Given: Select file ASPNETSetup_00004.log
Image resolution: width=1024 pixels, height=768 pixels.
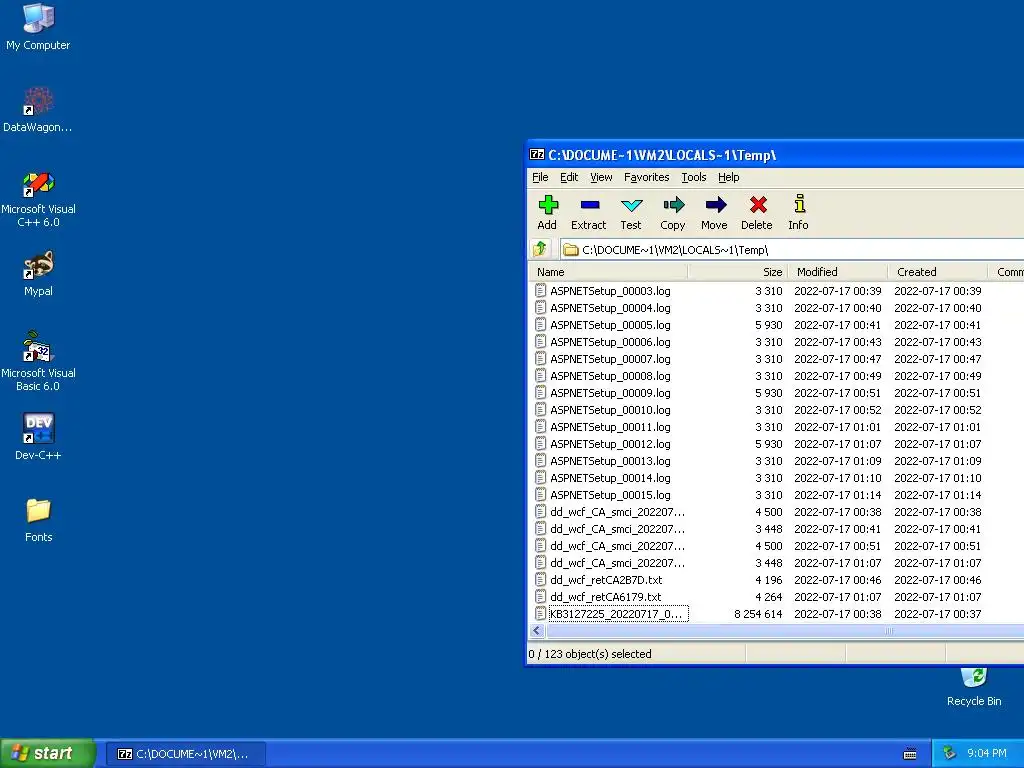Looking at the screenshot, I should point(610,308).
